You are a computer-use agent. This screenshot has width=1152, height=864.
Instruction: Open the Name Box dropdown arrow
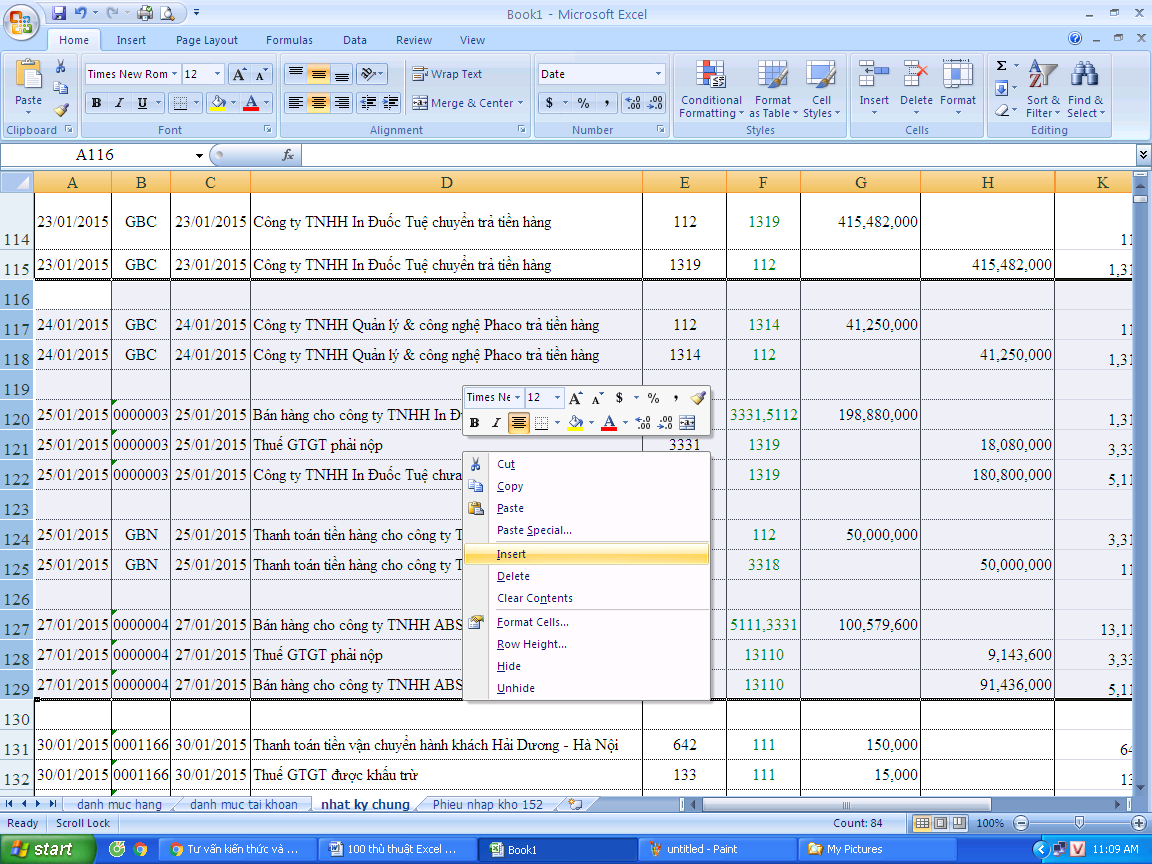(x=200, y=155)
